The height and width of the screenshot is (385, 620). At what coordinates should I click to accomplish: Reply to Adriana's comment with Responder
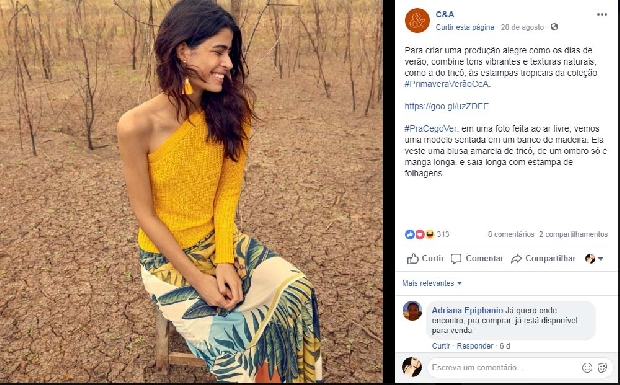[475, 346]
